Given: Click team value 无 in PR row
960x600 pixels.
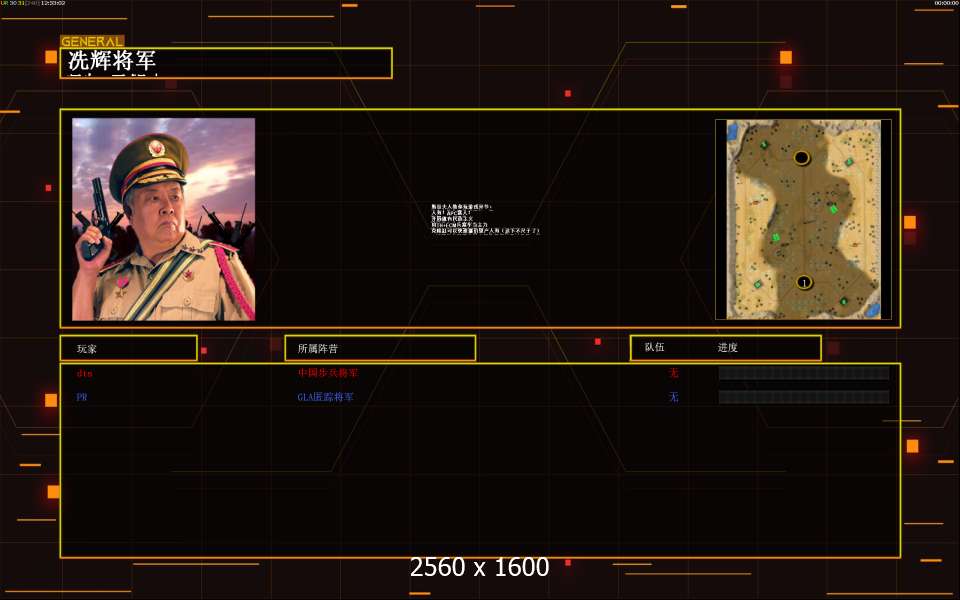Looking at the screenshot, I should point(673,397).
